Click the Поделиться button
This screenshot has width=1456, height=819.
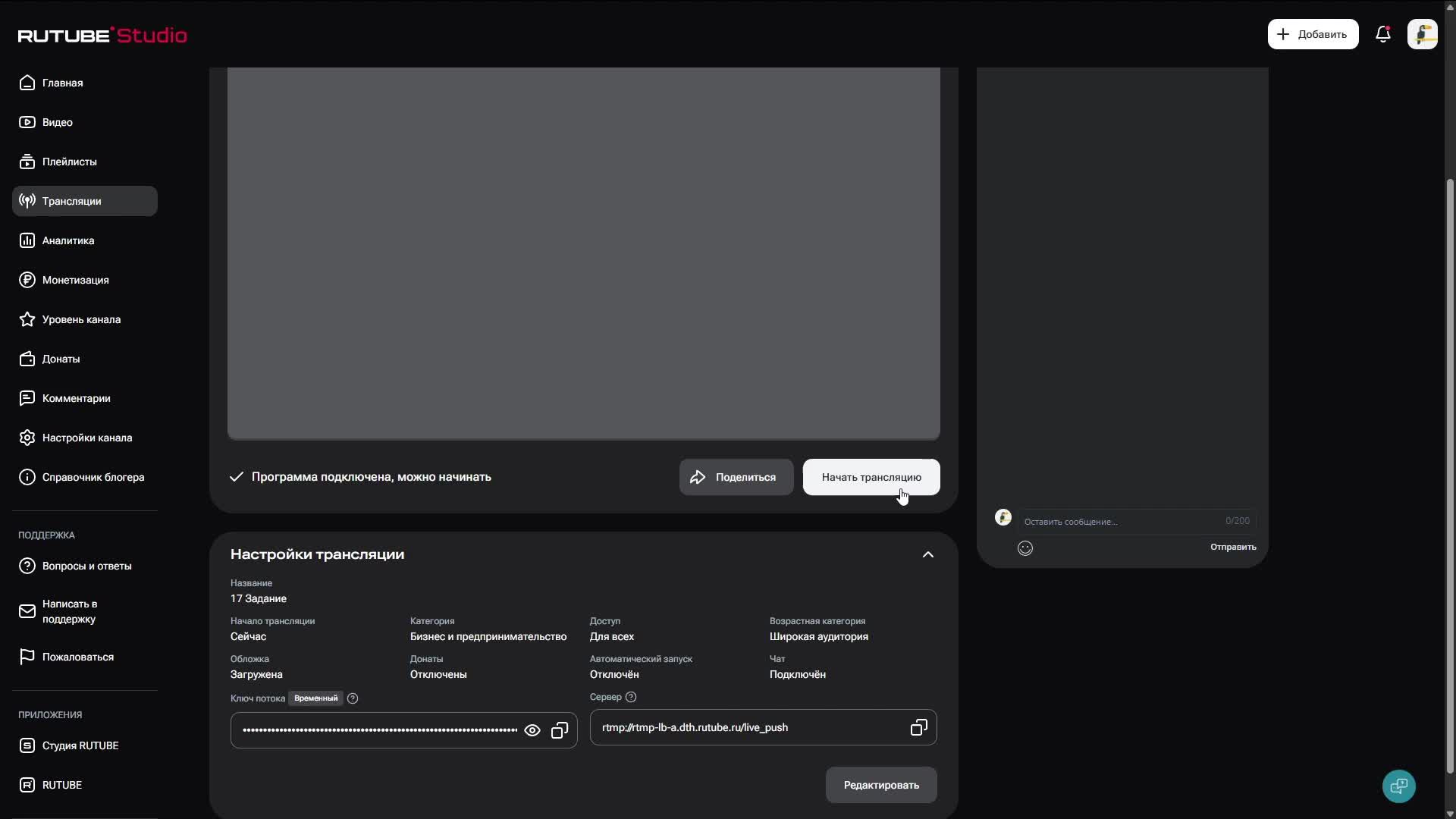(x=736, y=477)
